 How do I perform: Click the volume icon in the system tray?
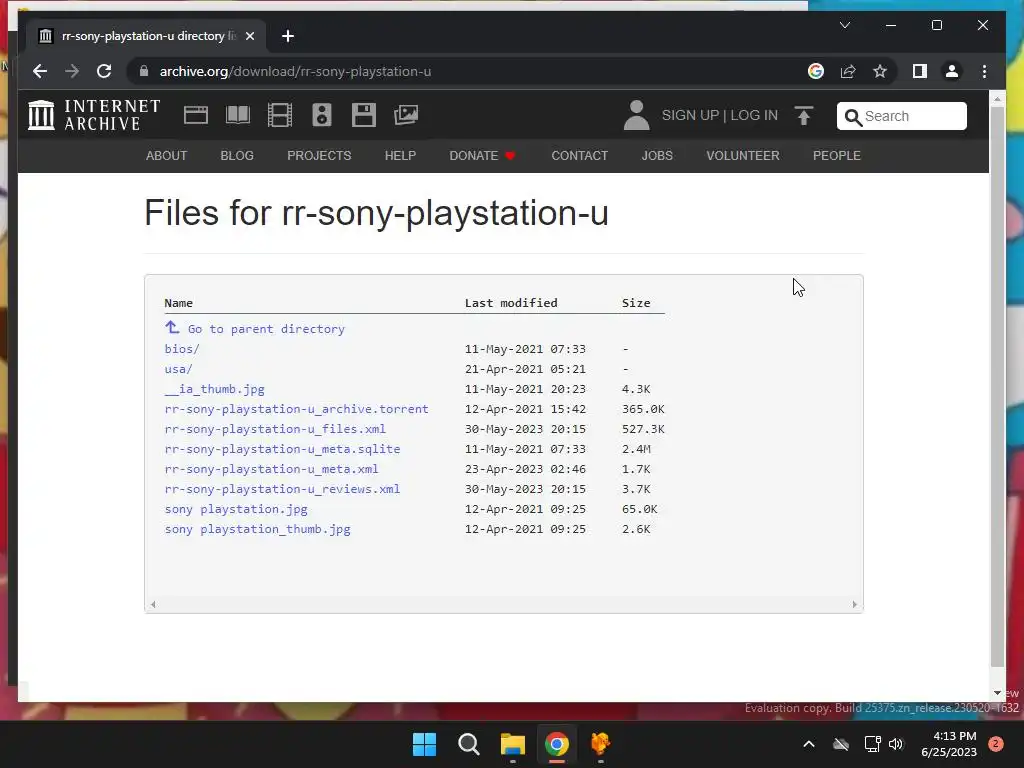click(x=896, y=744)
